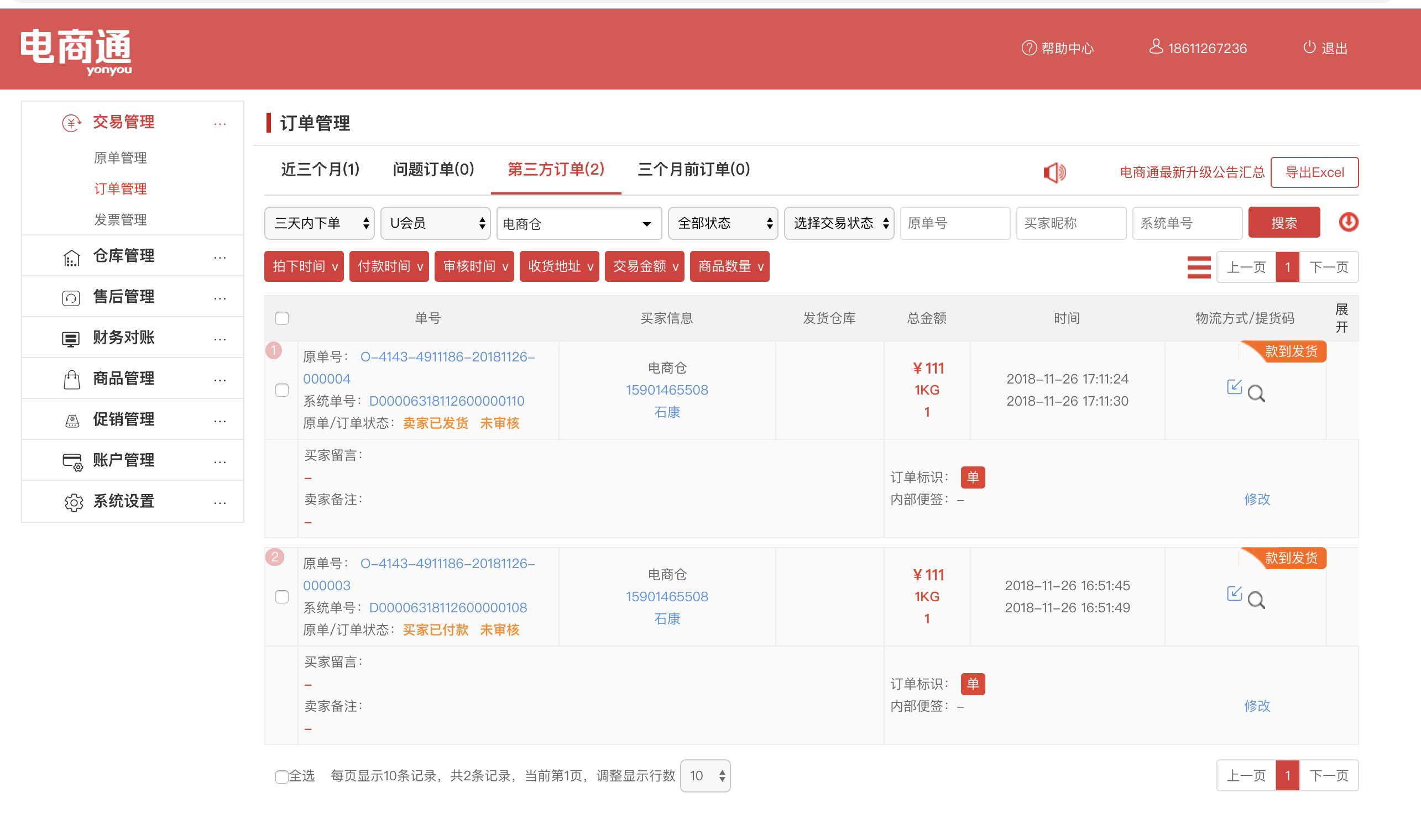The image size is (1421, 840).
Task: Click the 买家昵称 input field
Action: click(1070, 223)
